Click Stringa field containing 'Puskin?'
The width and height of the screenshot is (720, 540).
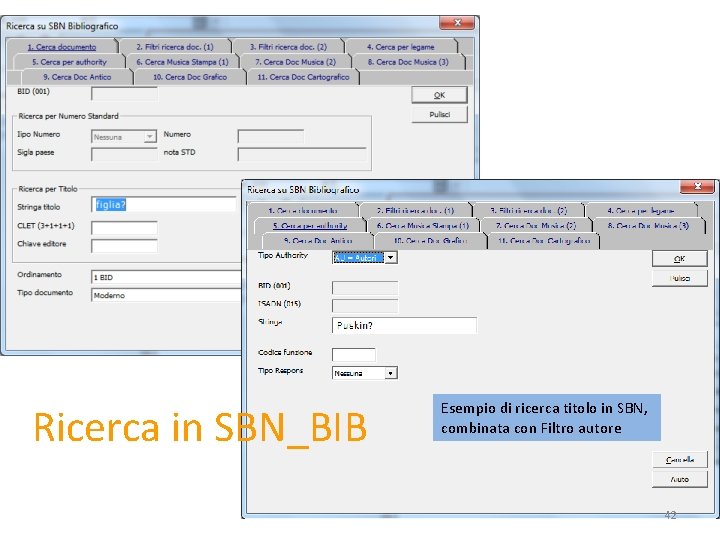tap(404, 325)
